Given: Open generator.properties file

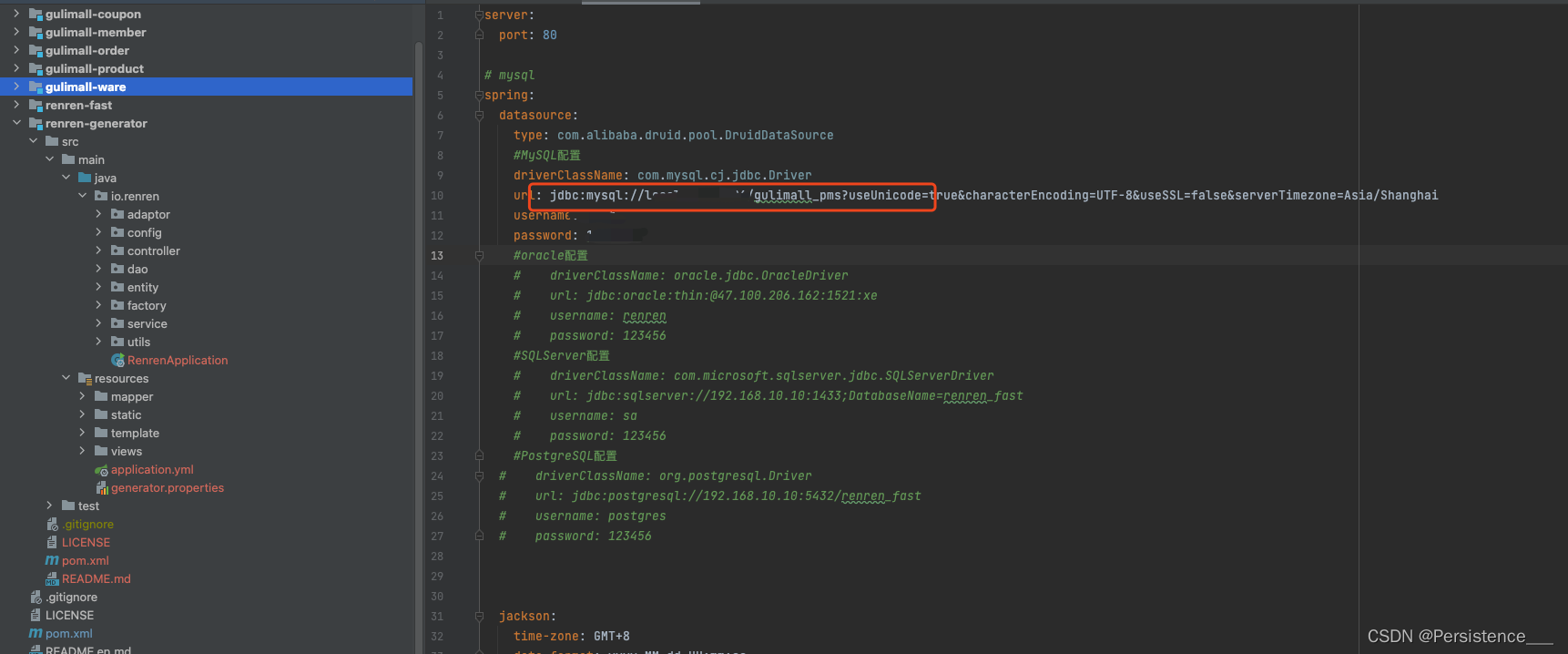Looking at the screenshot, I should pos(168,487).
